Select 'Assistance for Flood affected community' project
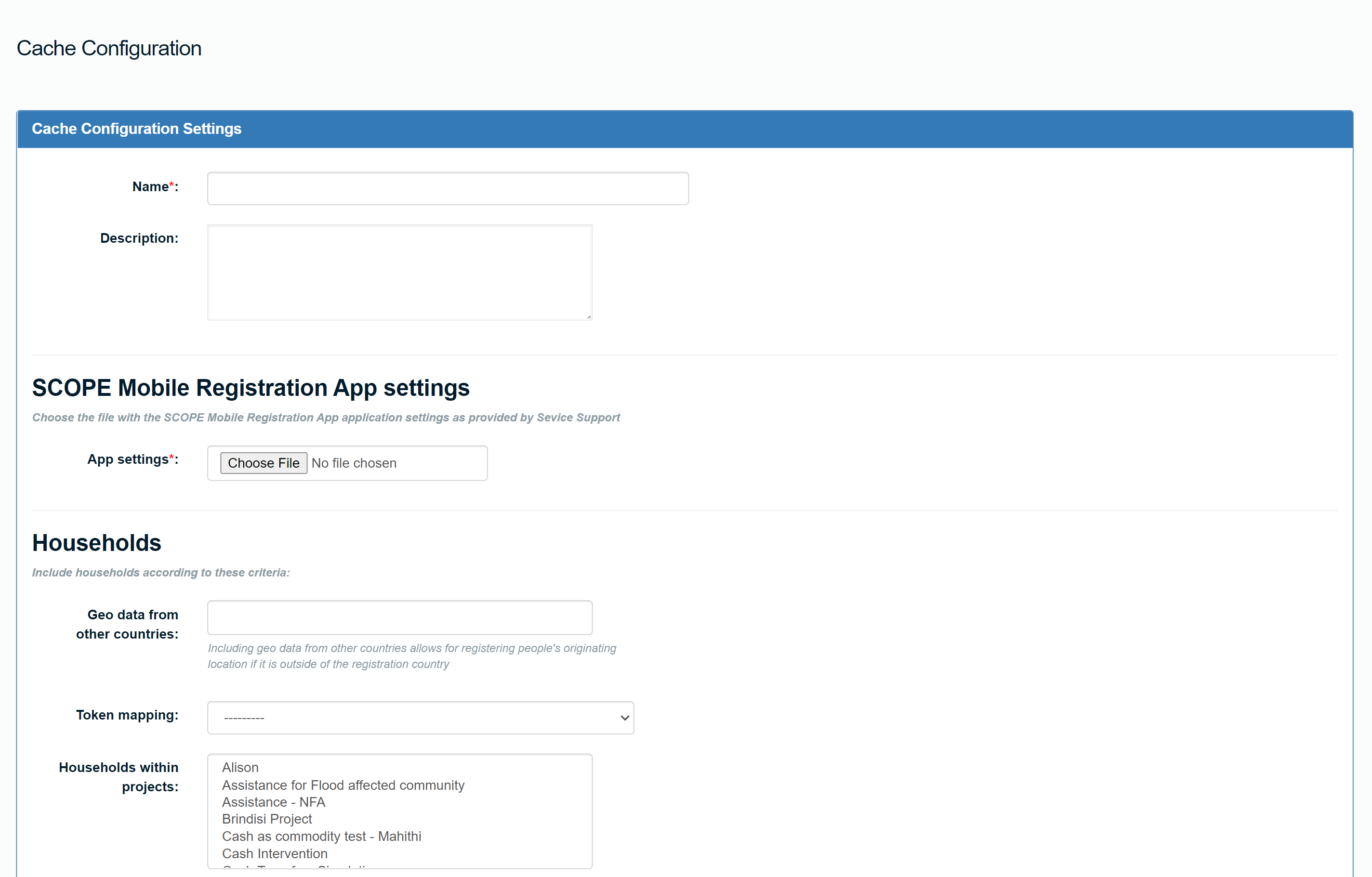The width and height of the screenshot is (1372, 877). point(343,785)
